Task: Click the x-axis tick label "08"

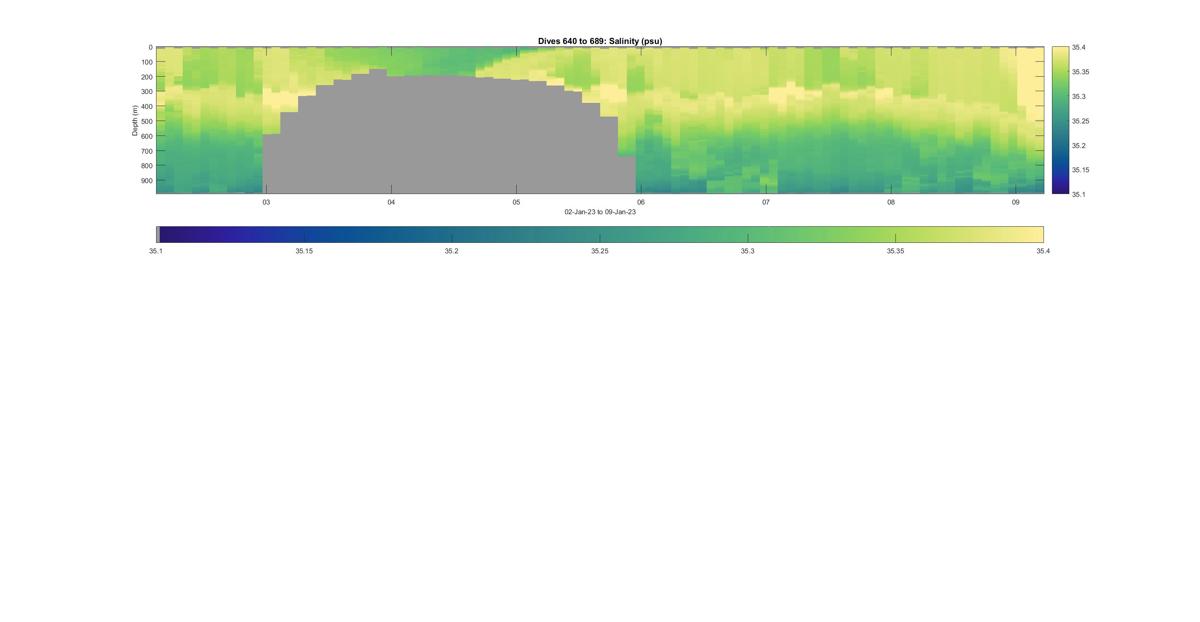Action: pyautogui.click(x=891, y=202)
